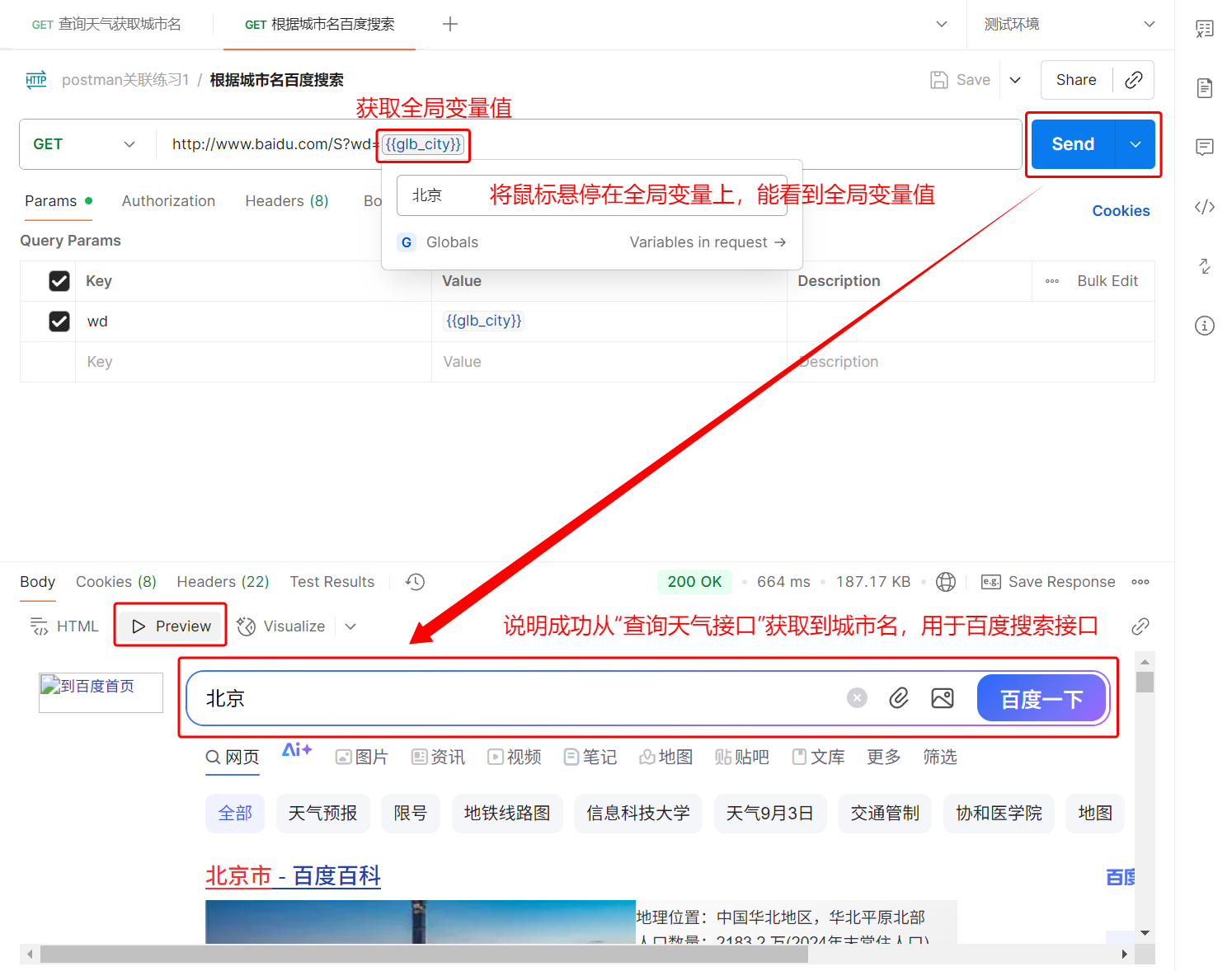Switch to Preview view

(172, 626)
